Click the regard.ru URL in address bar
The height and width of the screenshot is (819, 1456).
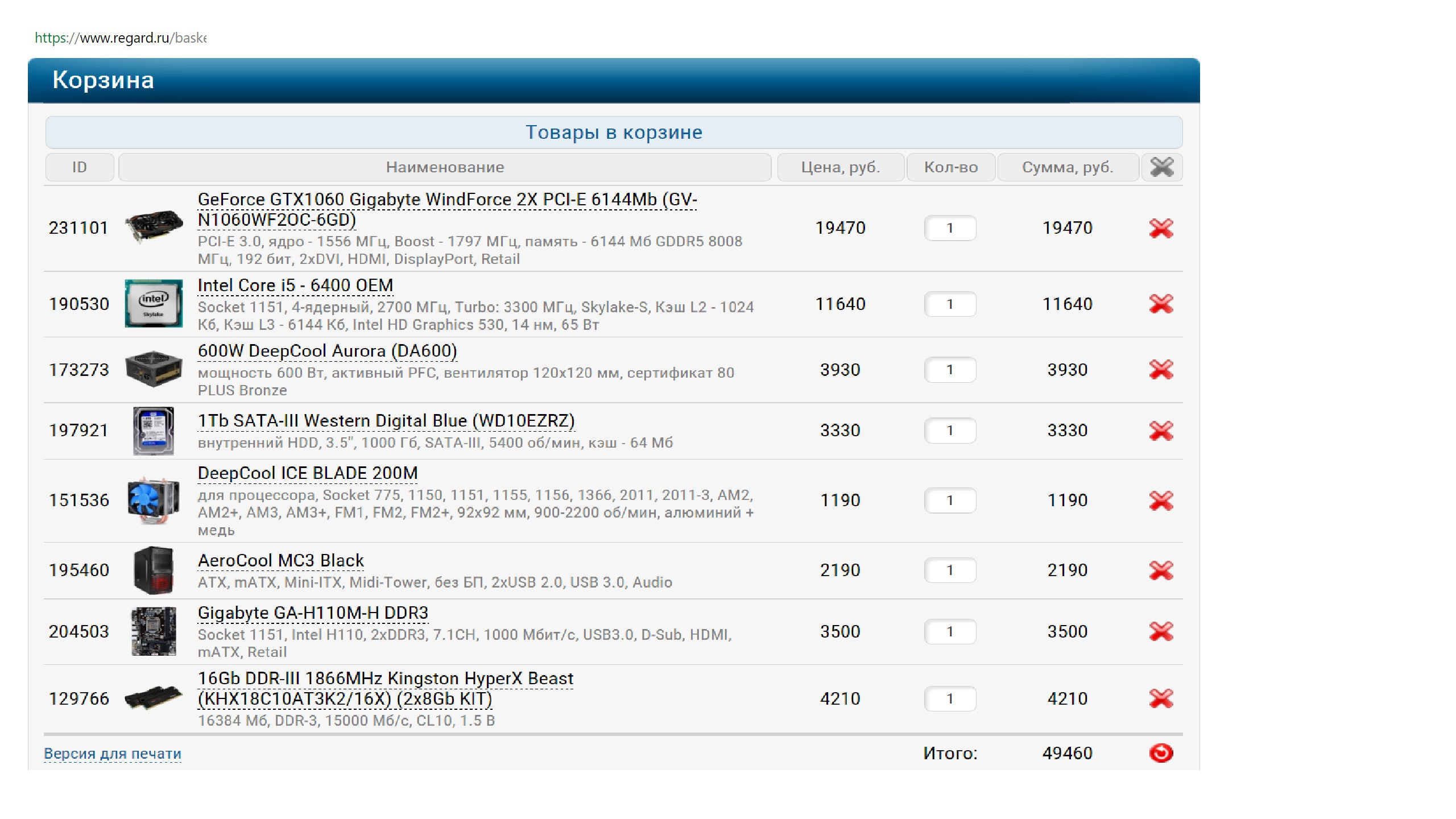point(121,38)
